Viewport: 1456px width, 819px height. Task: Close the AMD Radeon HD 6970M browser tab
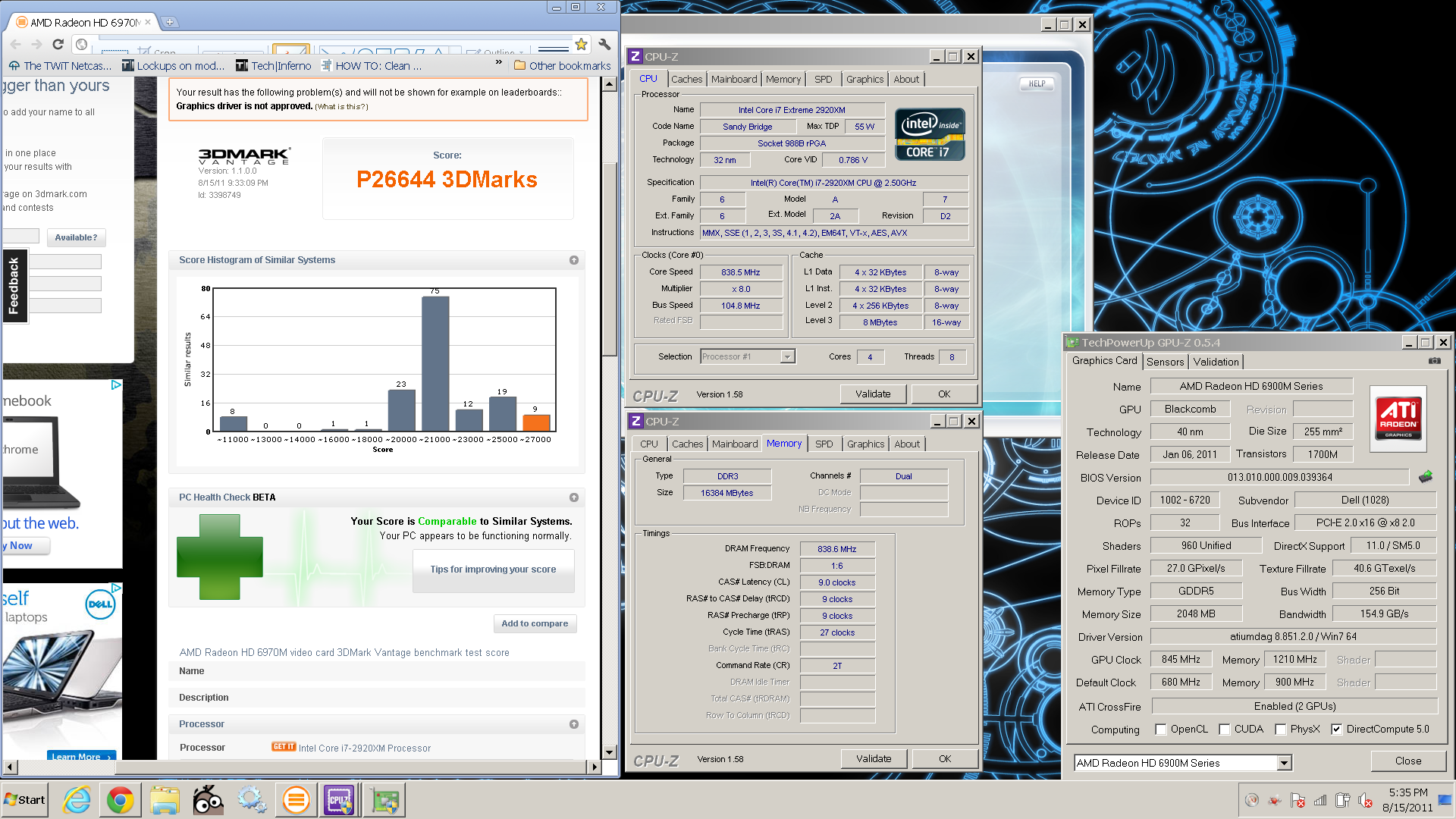point(148,22)
